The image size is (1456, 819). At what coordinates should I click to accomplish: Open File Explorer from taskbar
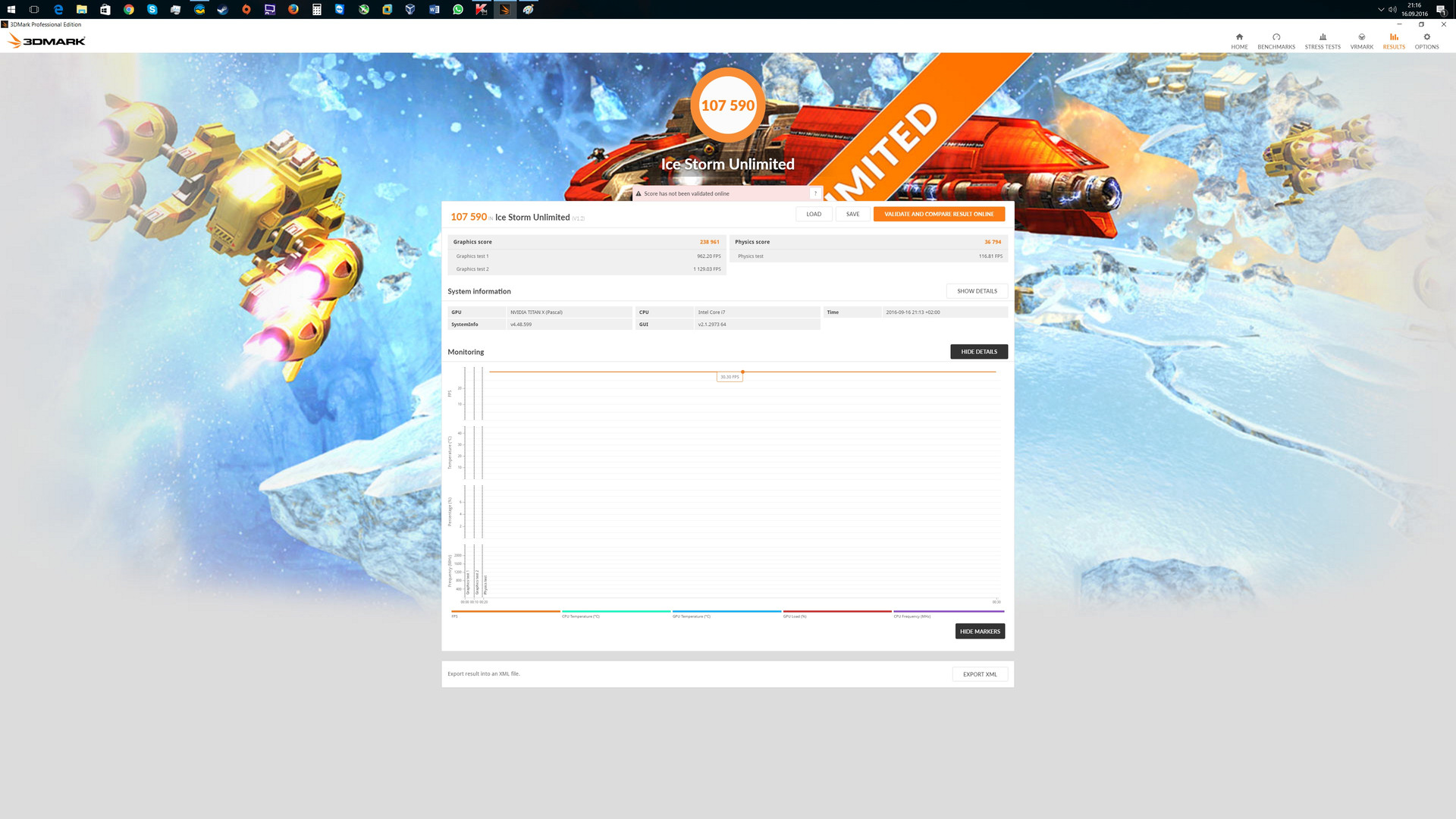click(81, 9)
